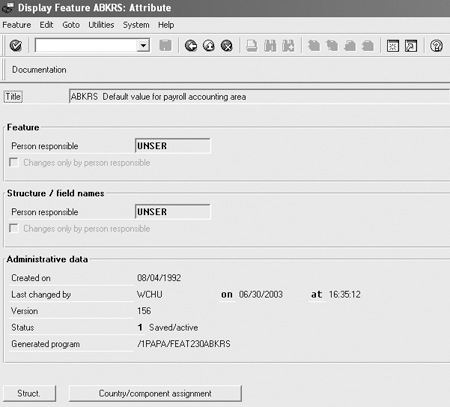Open the Feature menu

[17, 25]
